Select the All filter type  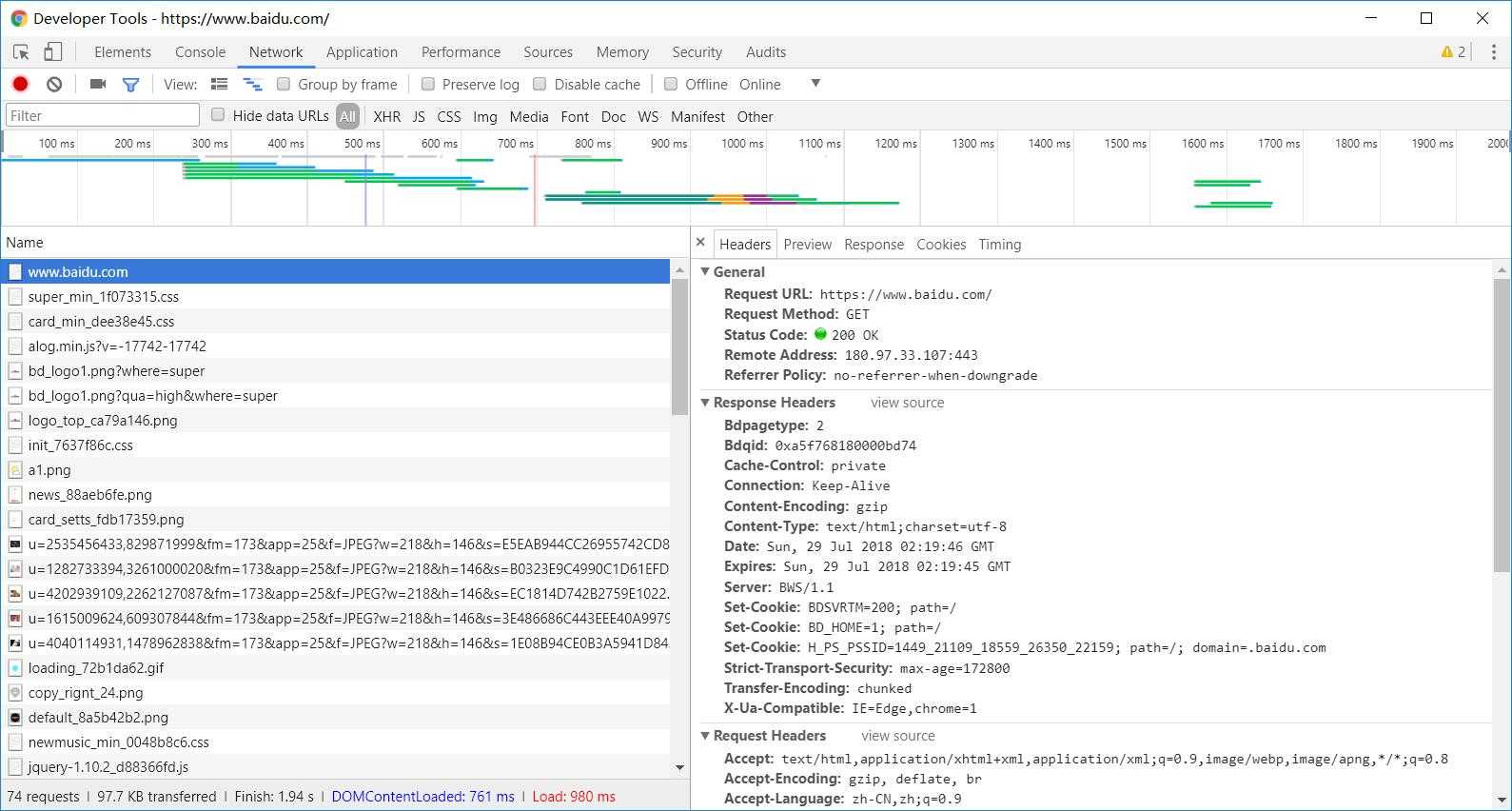pyautogui.click(x=347, y=116)
